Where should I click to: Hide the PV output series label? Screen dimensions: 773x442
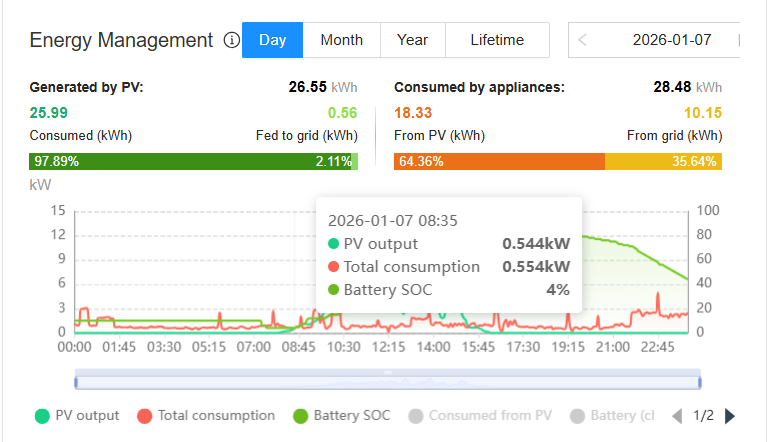(x=87, y=416)
